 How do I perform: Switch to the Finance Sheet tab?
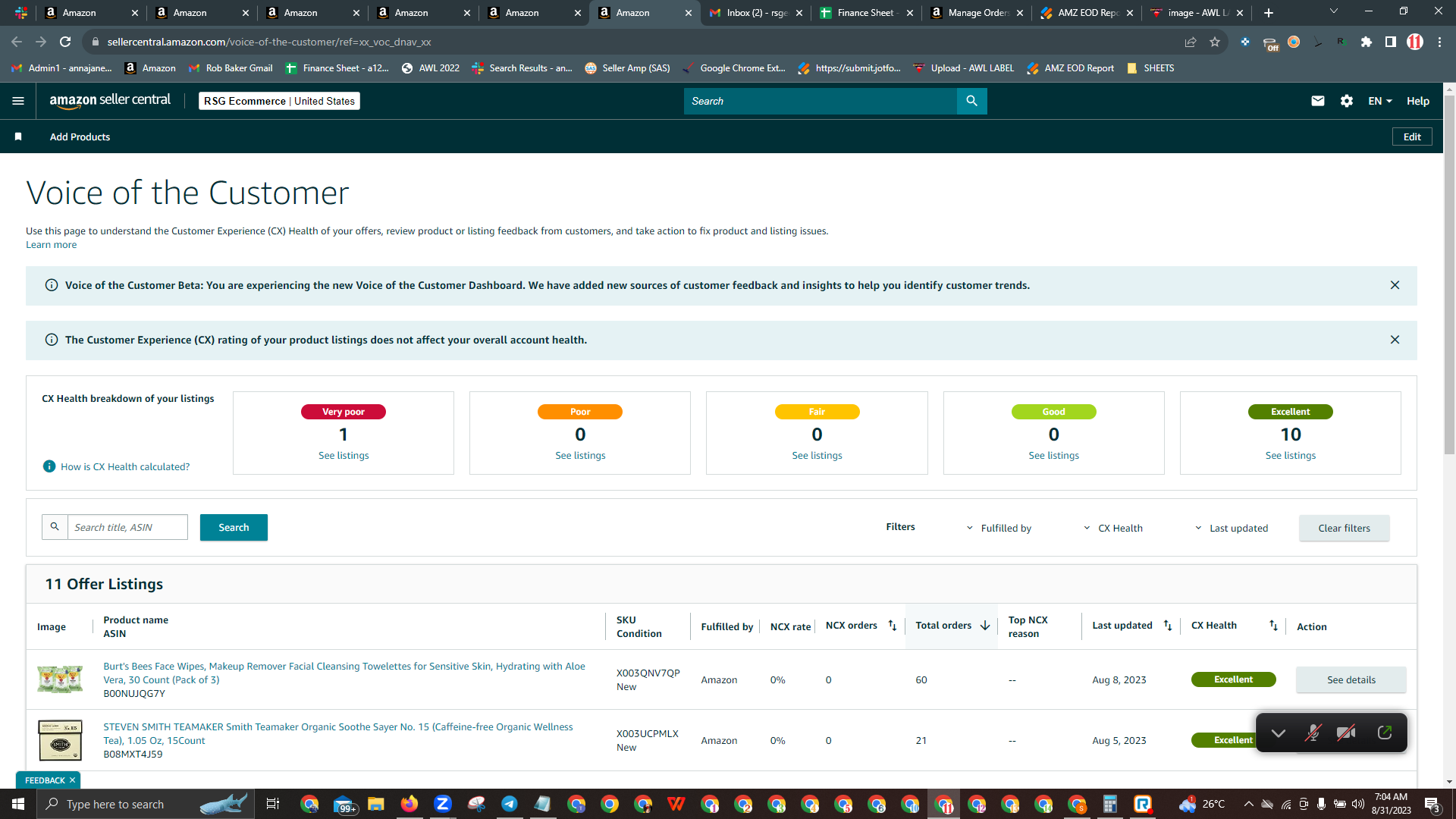(x=867, y=13)
